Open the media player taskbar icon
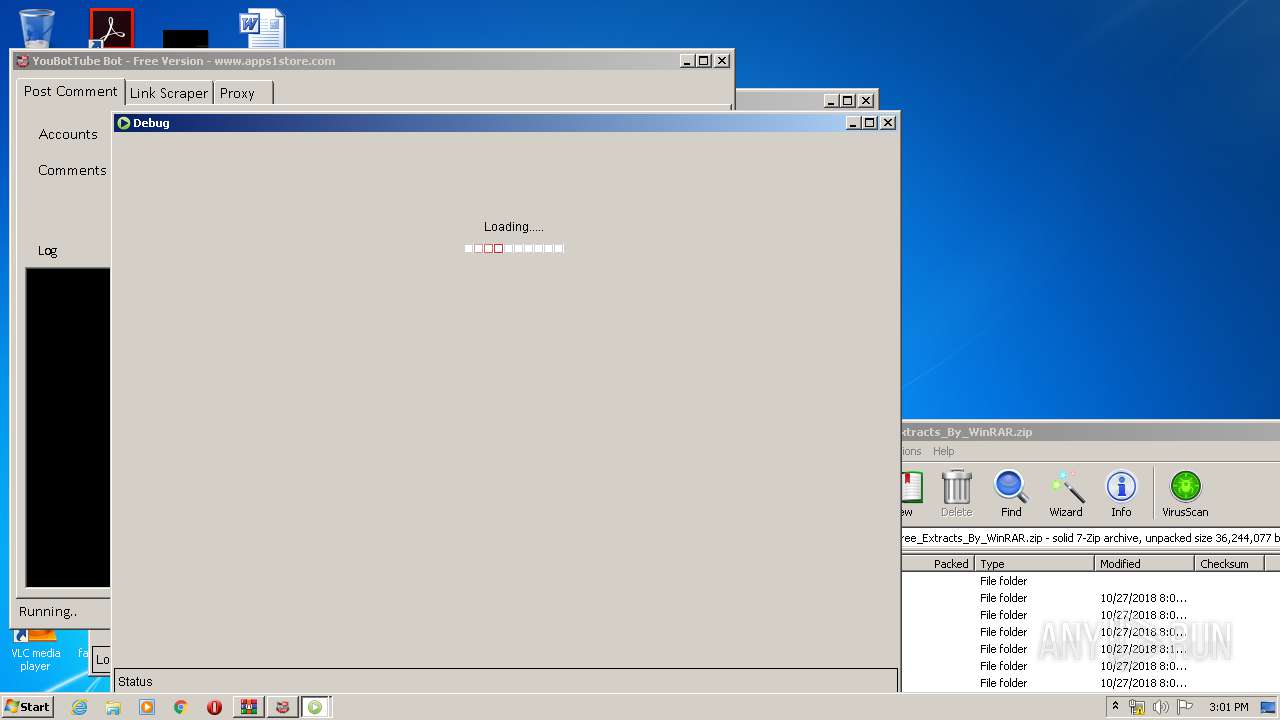1280x720 pixels. click(x=147, y=707)
